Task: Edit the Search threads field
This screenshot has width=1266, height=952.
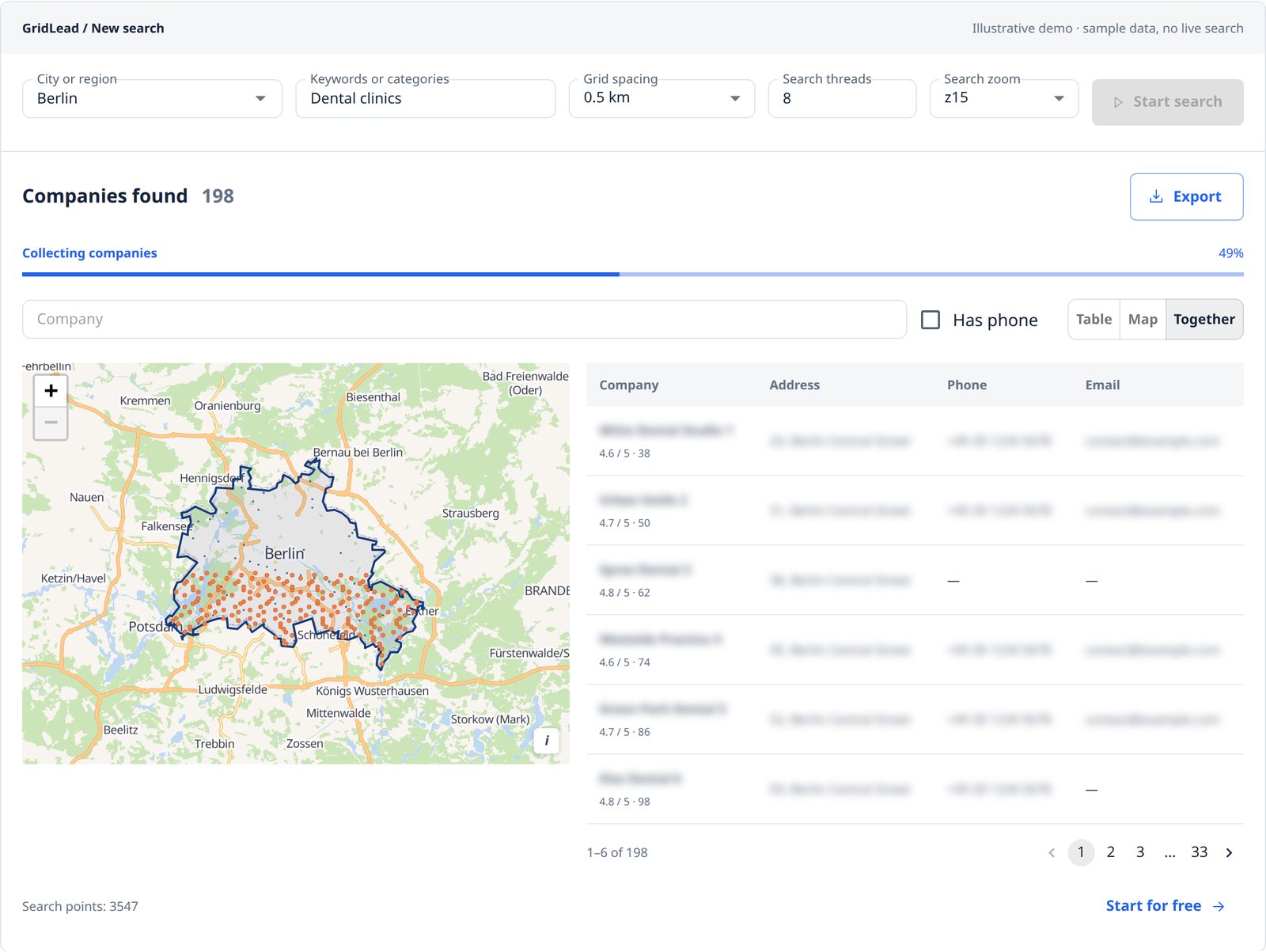Action: 842,99
